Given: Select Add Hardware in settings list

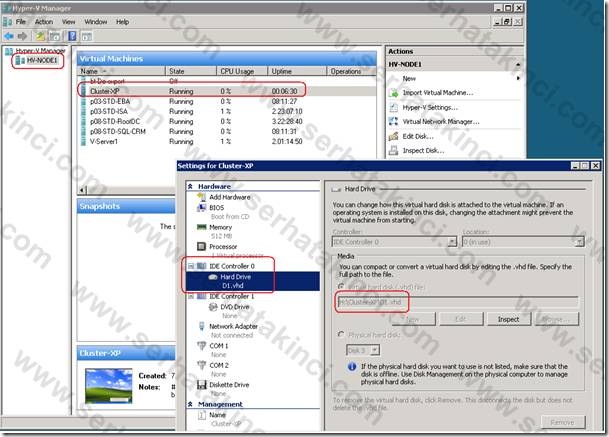Looking at the screenshot, I should (x=230, y=197).
